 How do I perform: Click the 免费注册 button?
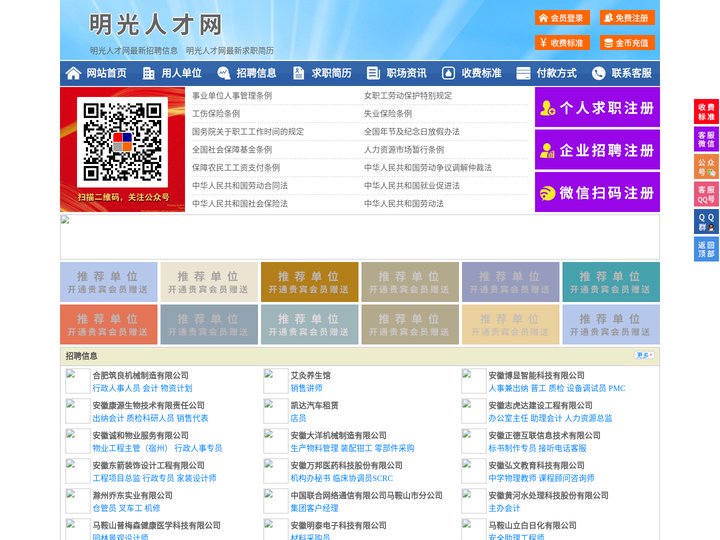tap(627, 18)
